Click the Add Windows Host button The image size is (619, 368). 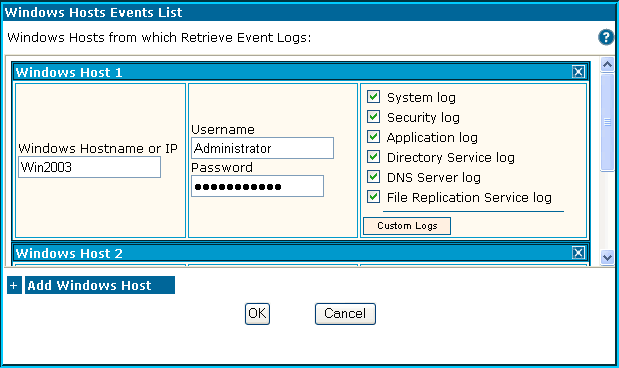pos(100,285)
